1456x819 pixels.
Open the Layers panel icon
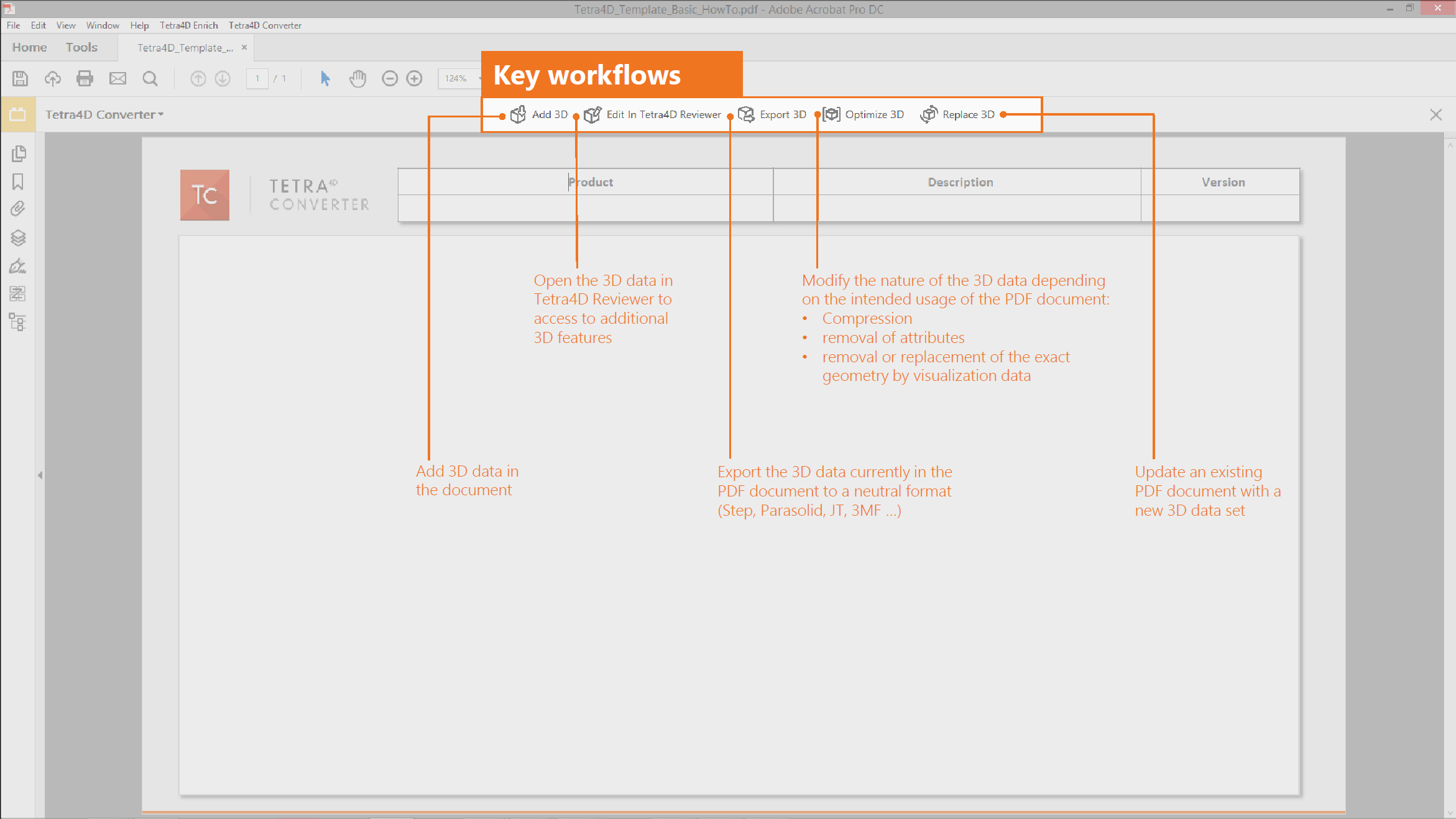coord(18,237)
